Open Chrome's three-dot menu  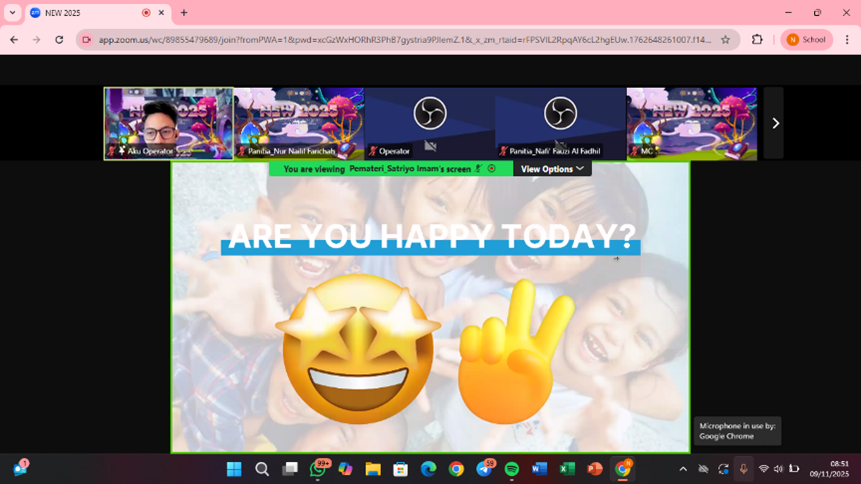(x=846, y=40)
